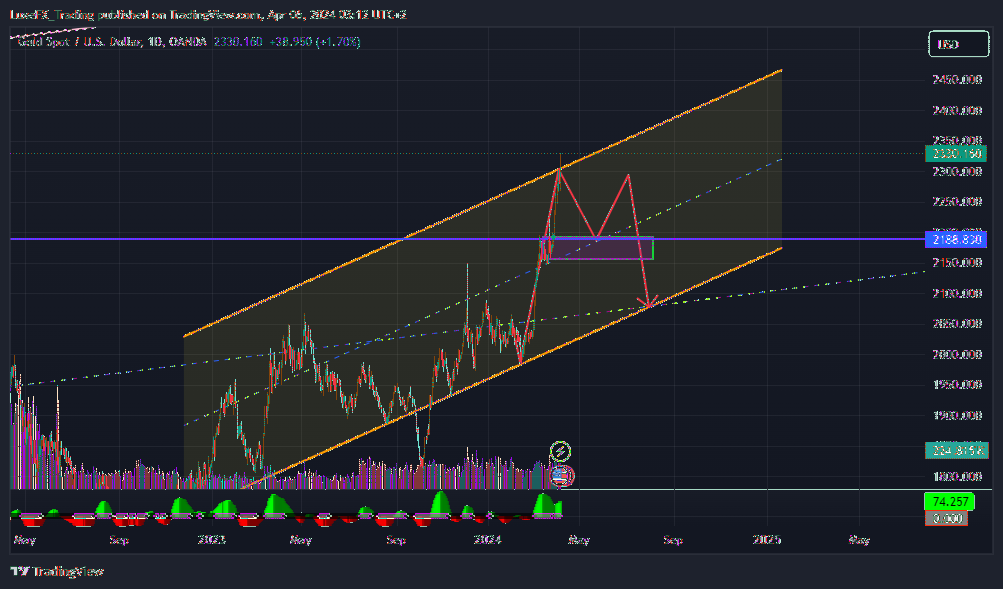This screenshot has height=589, width=1003.
Task: Click the +38.950 (+1.70%) price change
Action: click(x=315, y=42)
